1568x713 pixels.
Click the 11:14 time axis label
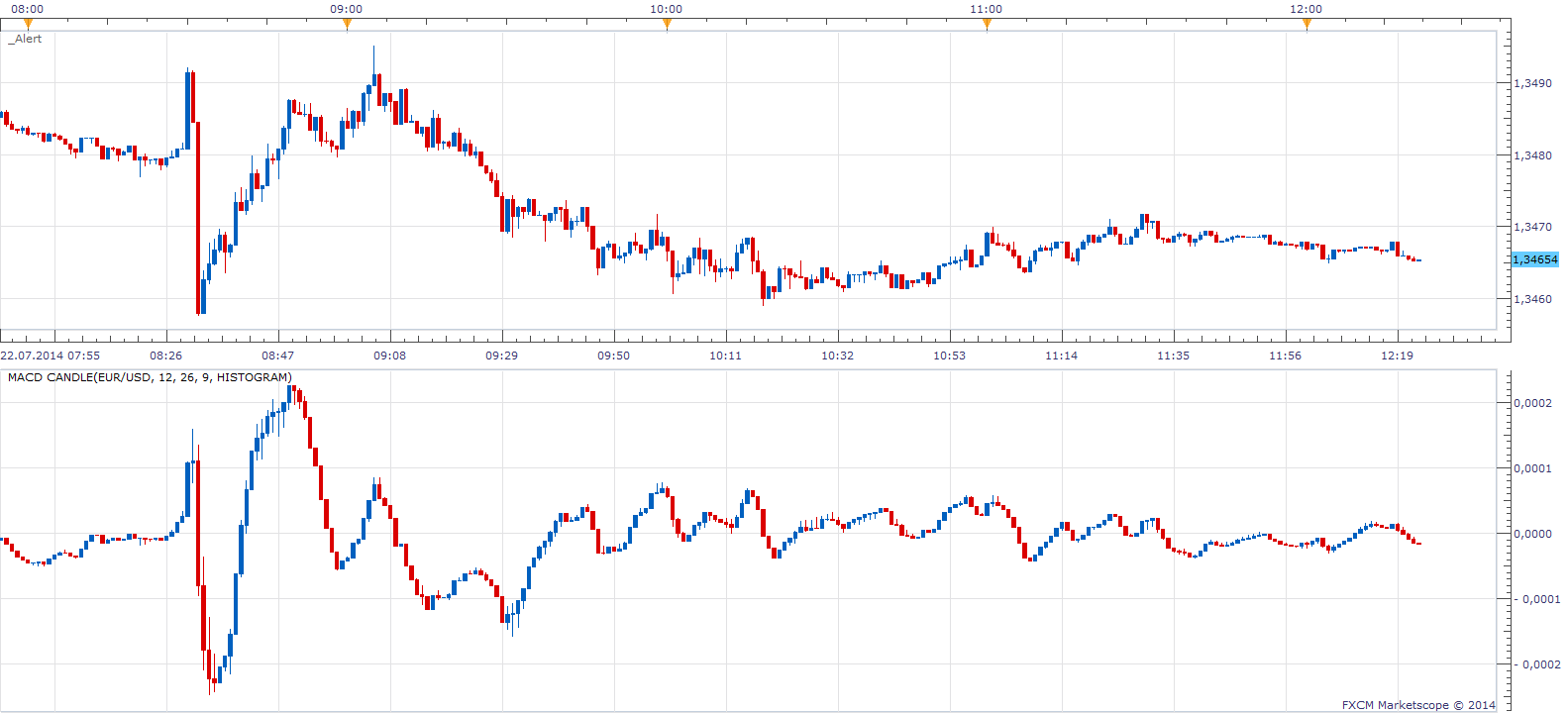point(1062,356)
